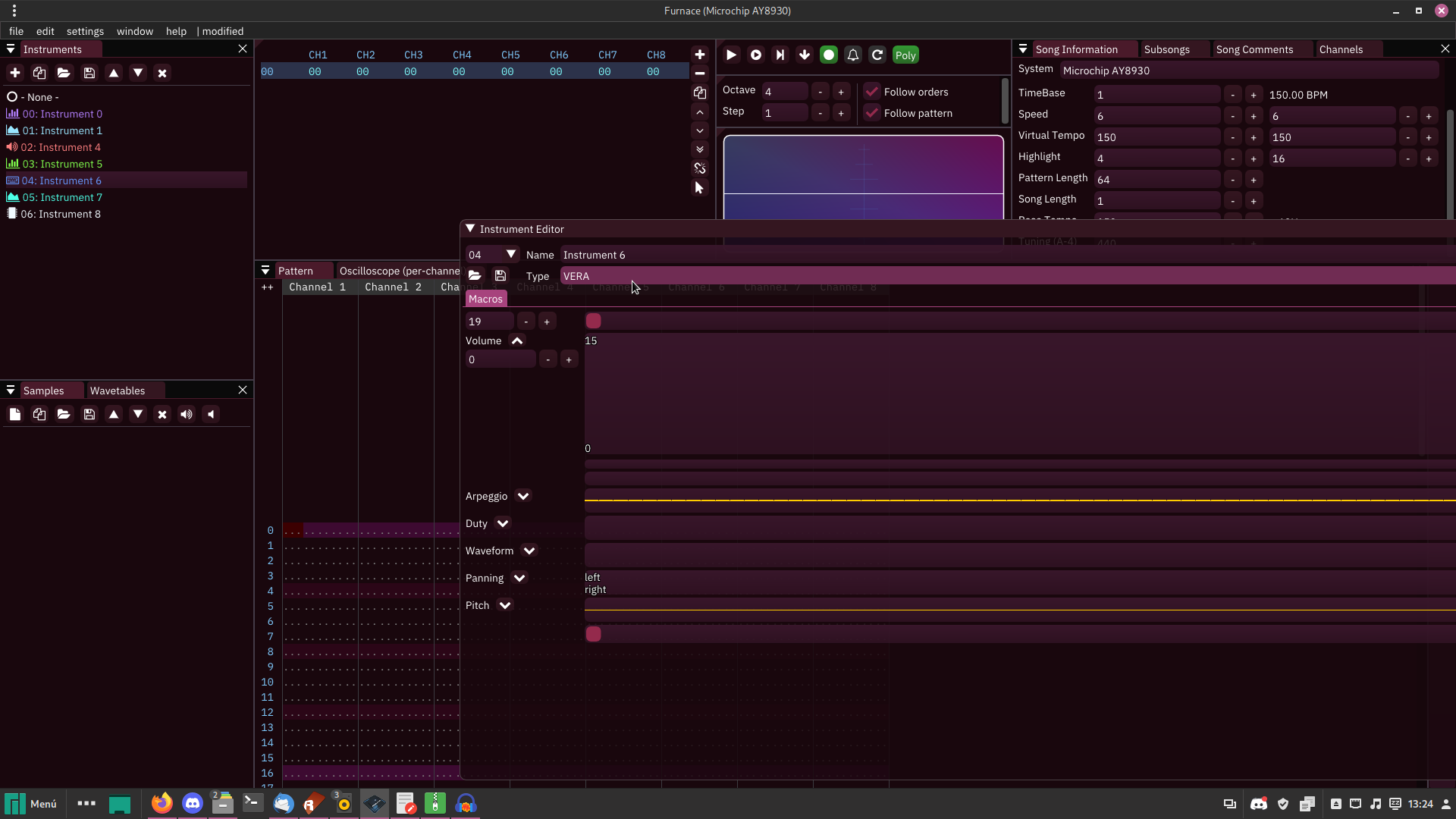Move the selected instrument up the list
This screenshot has height=819, width=1456.
click(x=114, y=73)
